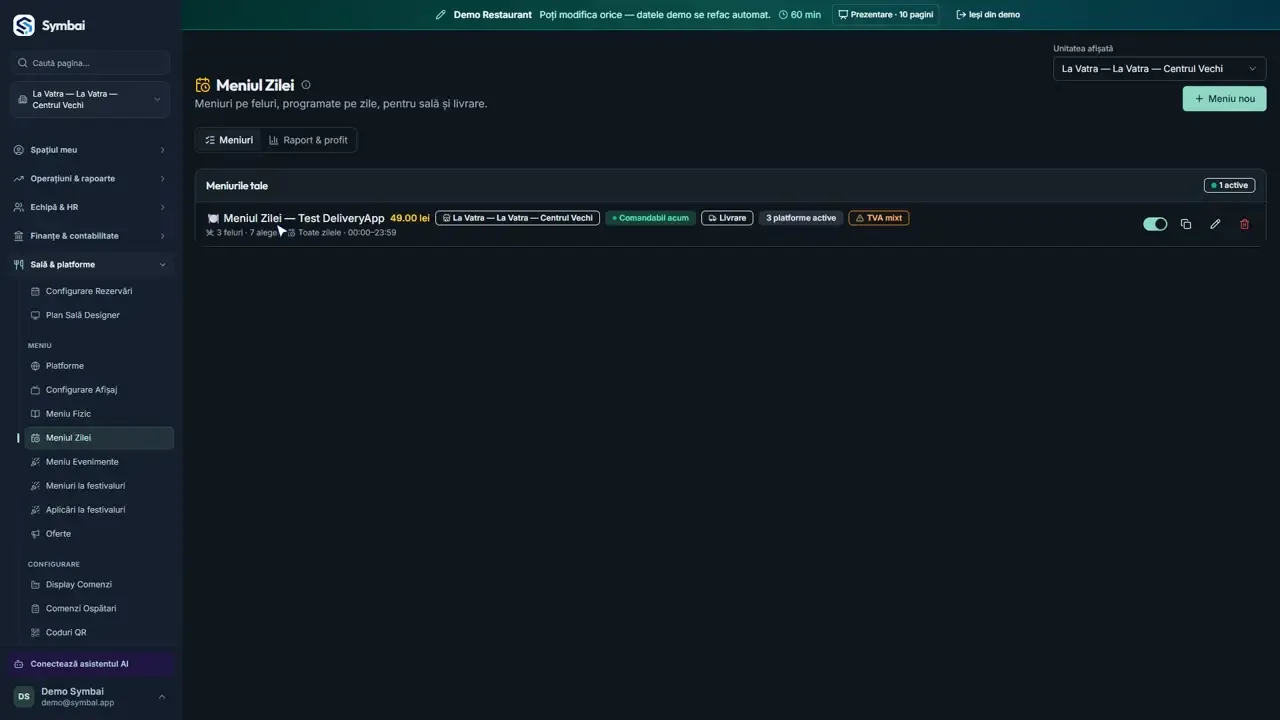The image size is (1280, 720).
Task: Click the Configurare Rezervări calendar icon
Action: pos(35,291)
